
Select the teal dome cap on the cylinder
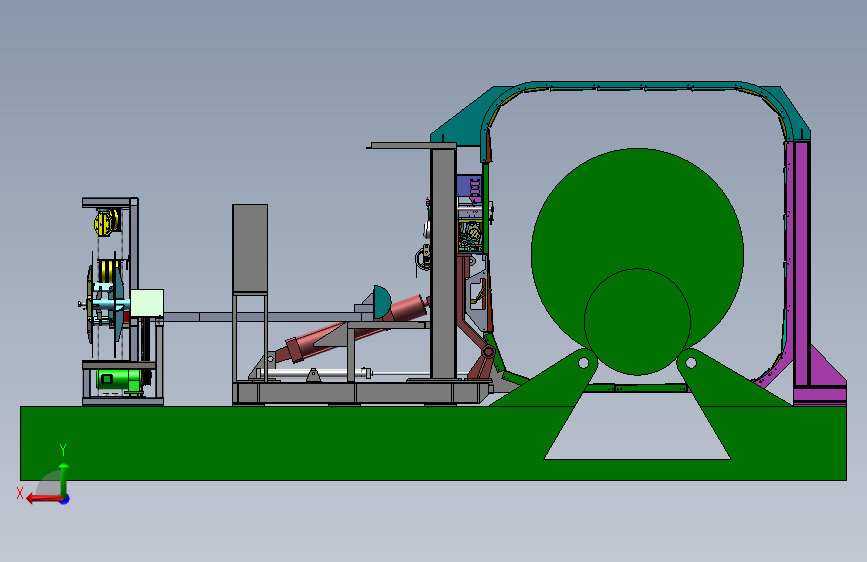coord(382,302)
